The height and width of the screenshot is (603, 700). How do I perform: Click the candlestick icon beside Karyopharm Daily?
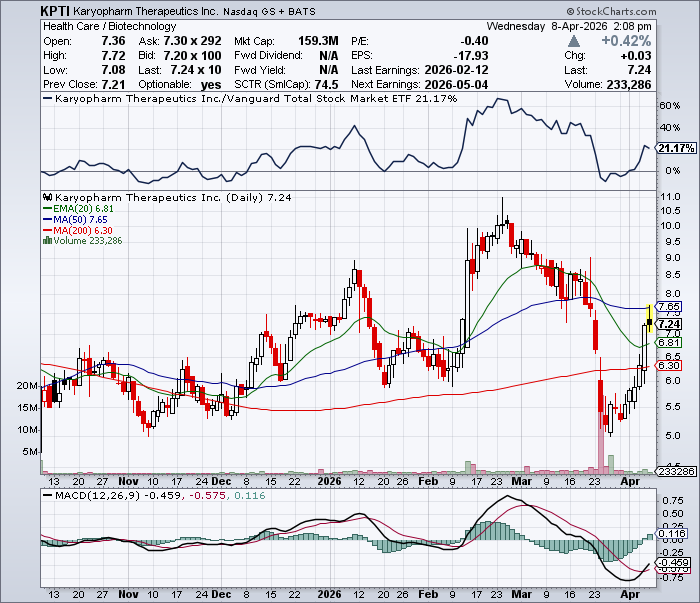(48, 197)
